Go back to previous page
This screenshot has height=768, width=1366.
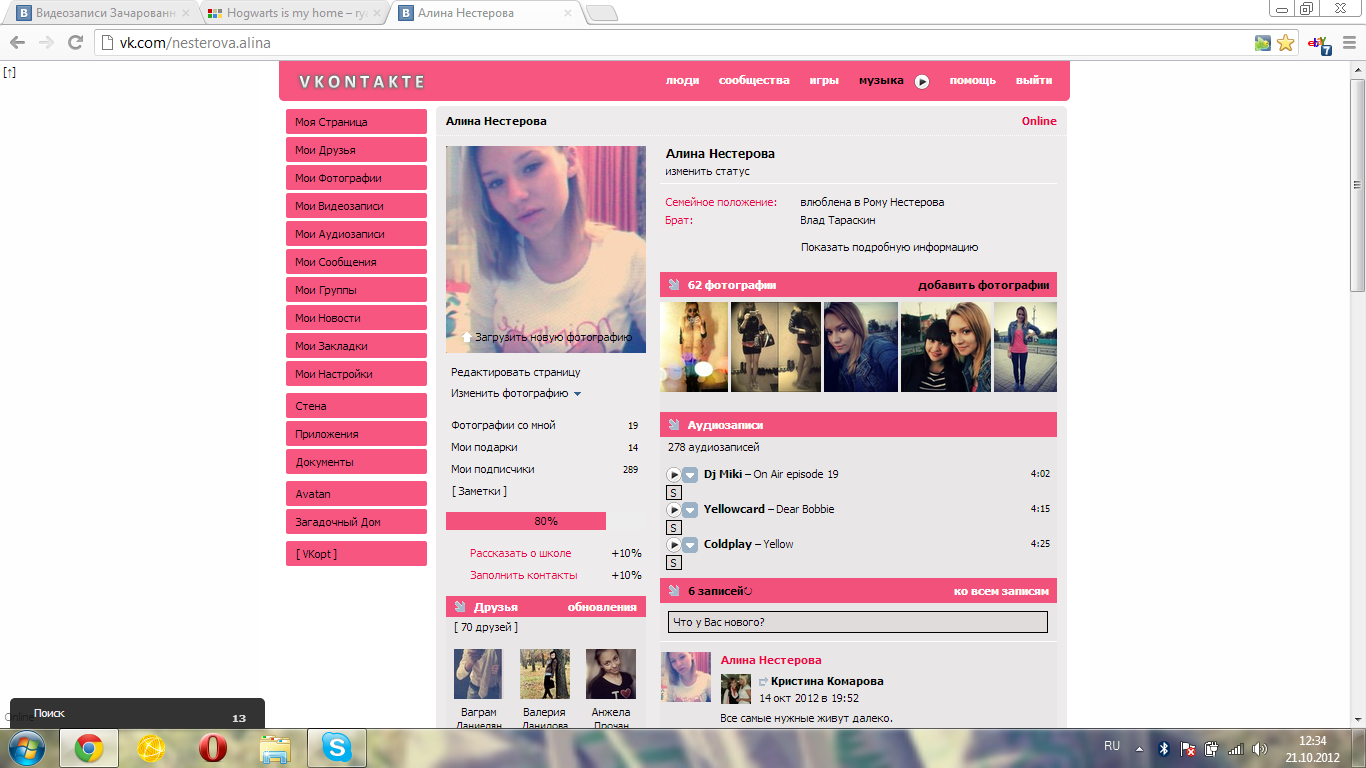pyautogui.click(x=17, y=43)
